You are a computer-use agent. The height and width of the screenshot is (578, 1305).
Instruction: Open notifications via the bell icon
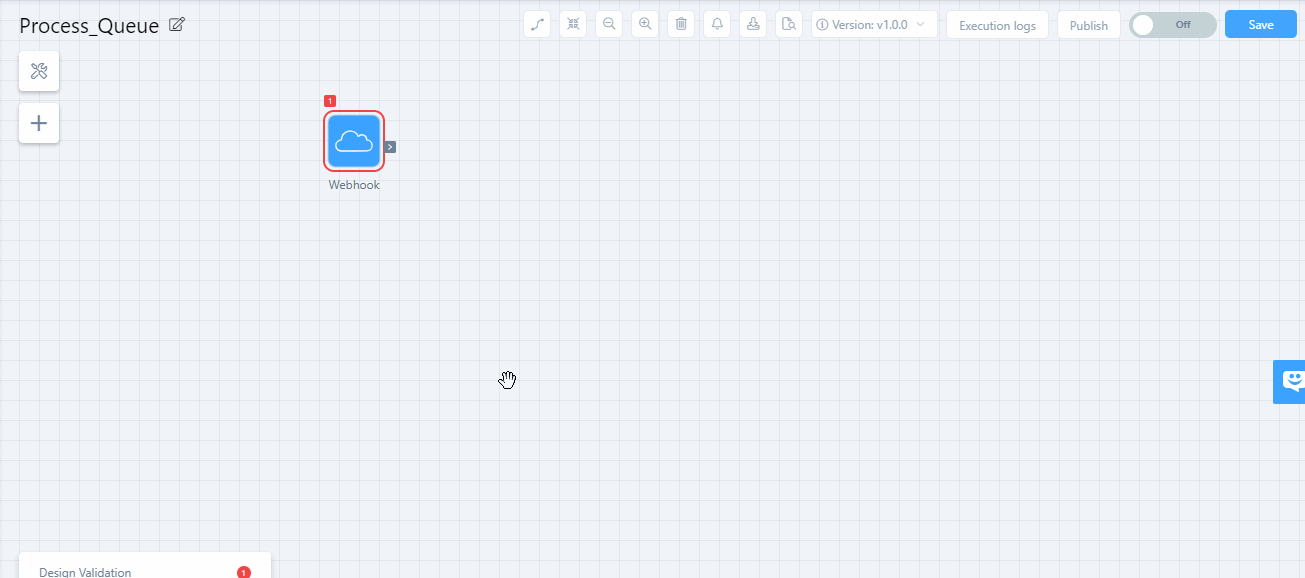pos(717,24)
